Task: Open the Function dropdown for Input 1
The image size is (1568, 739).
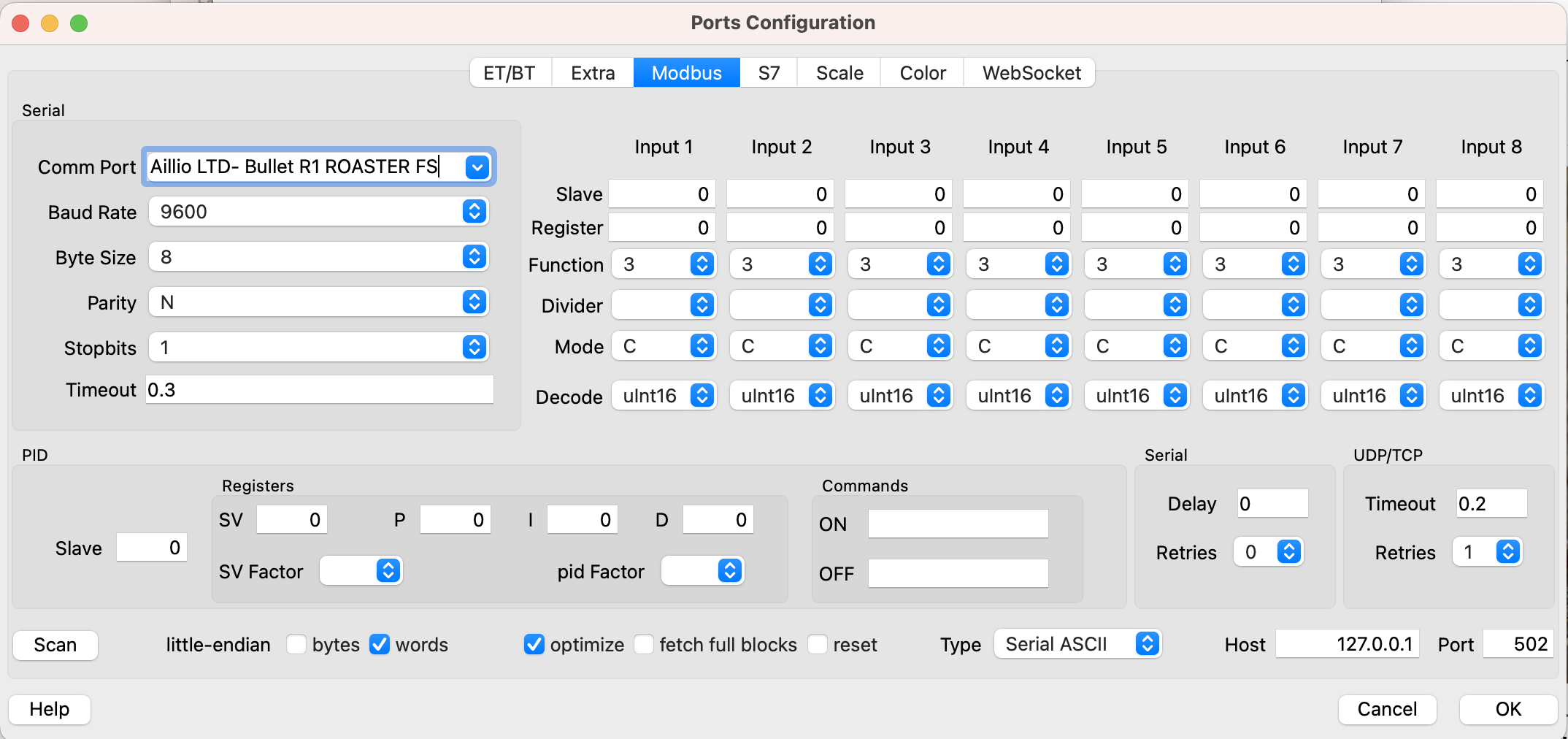Action: (702, 264)
